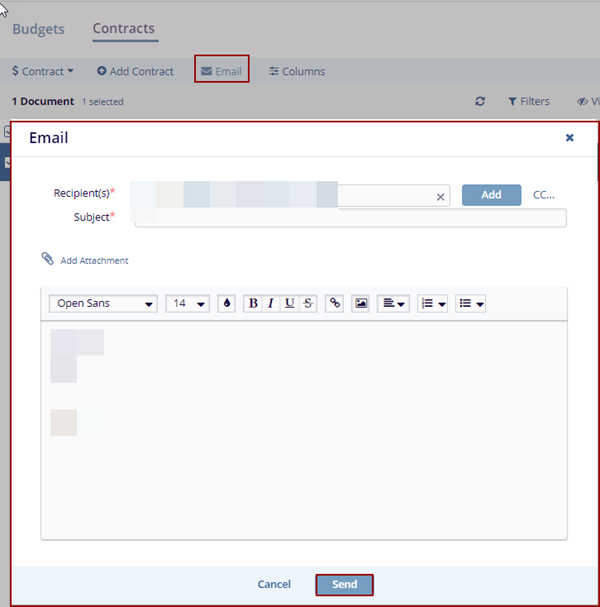The height and width of the screenshot is (607, 600).
Task: Click the refresh icon next to Filters
Action: [x=480, y=101]
